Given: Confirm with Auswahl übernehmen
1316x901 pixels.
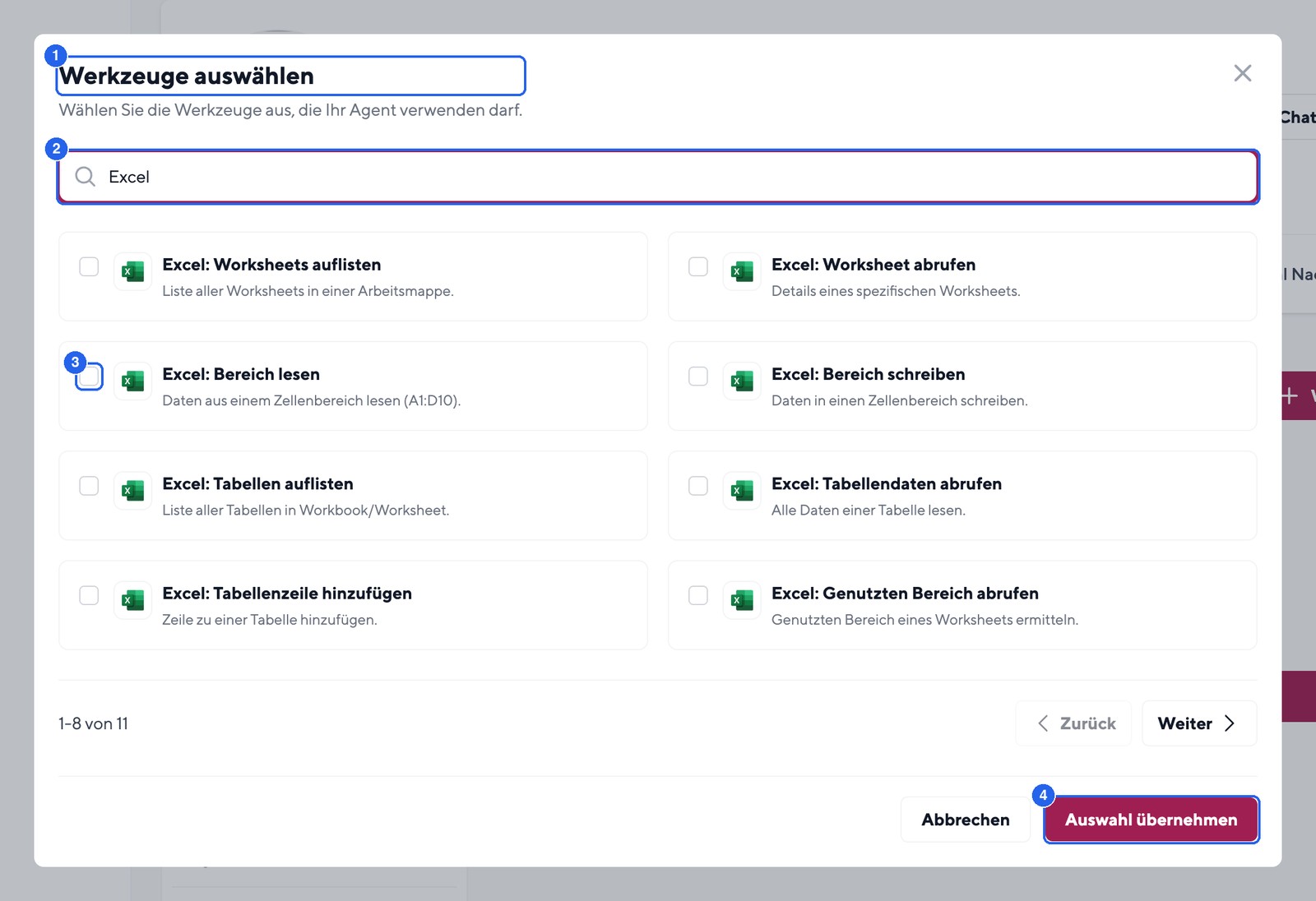Looking at the screenshot, I should coord(1151,820).
